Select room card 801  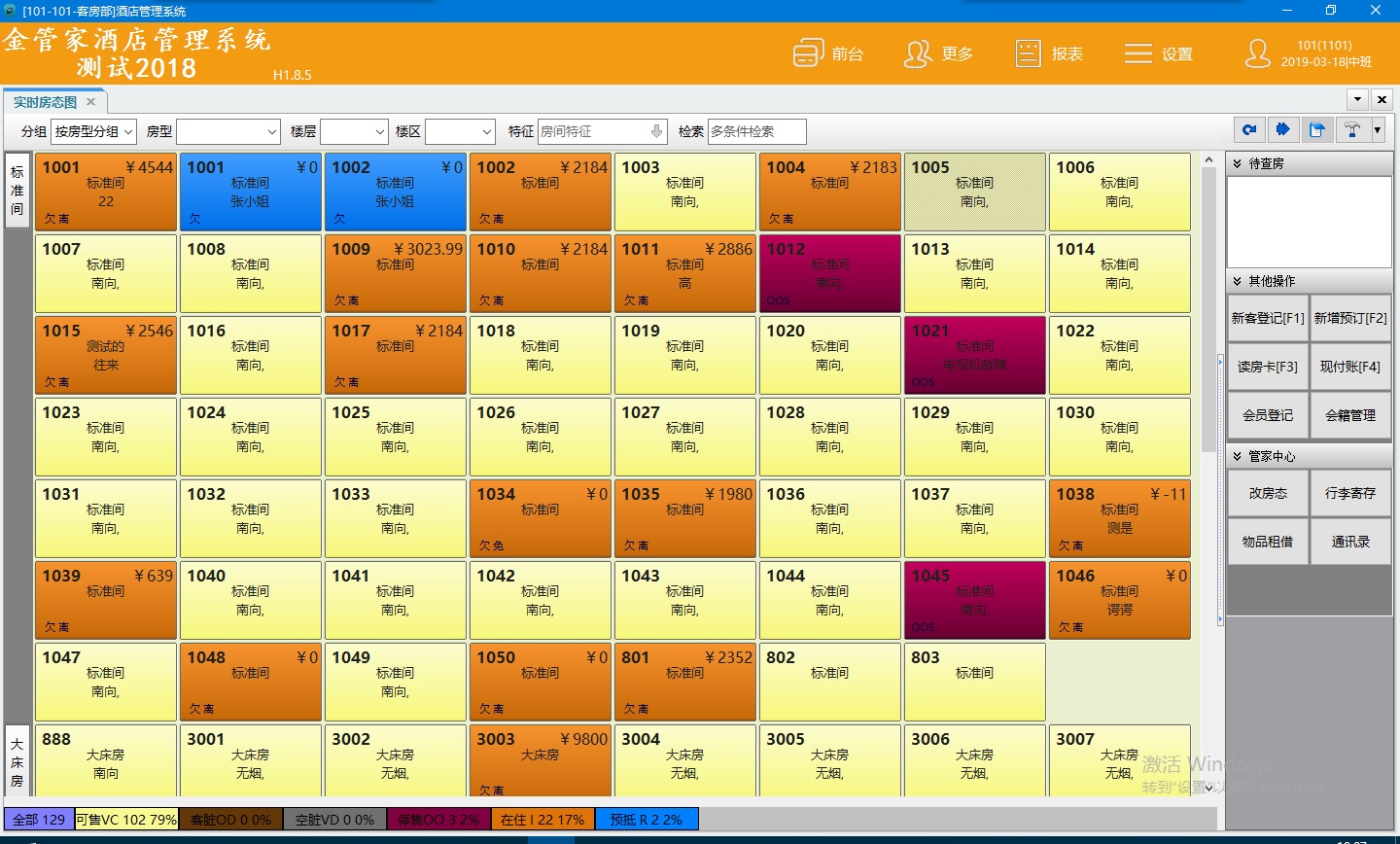tap(685, 682)
